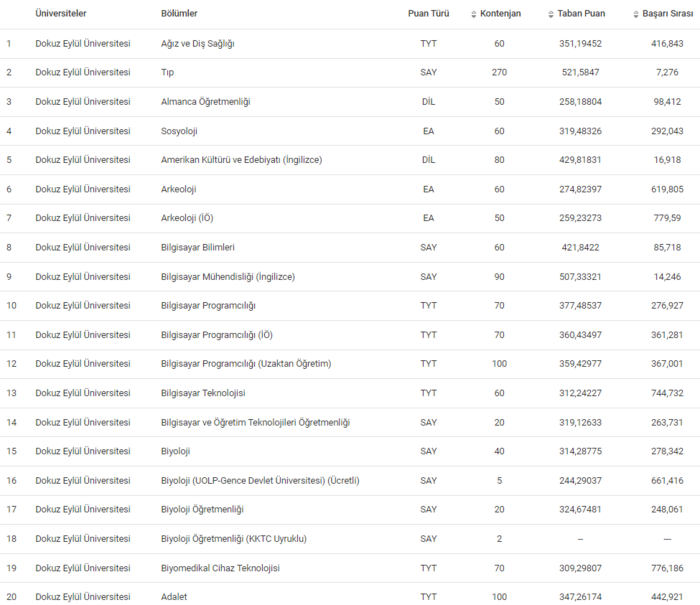
Task: Click the Bilgisayar Bilimleri department
Action: click(198, 247)
